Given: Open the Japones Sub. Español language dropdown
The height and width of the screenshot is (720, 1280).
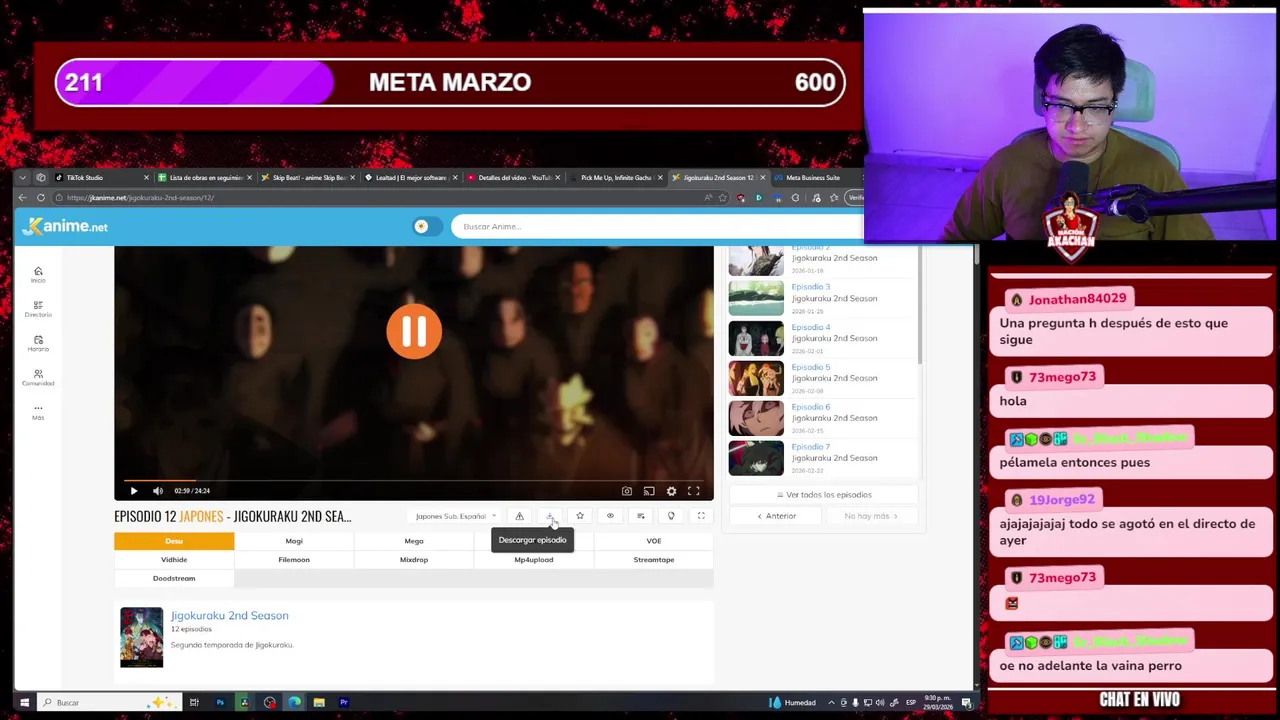Looking at the screenshot, I should tap(456, 516).
